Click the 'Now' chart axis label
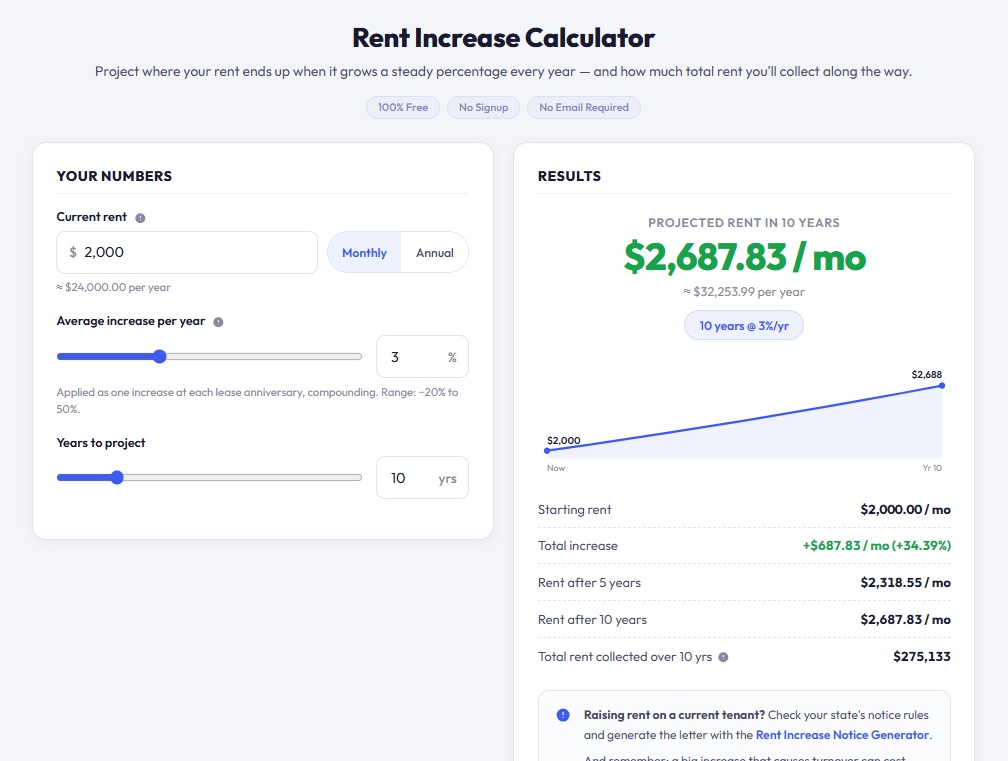Viewport: 1008px width, 761px height. click(555, 468)
